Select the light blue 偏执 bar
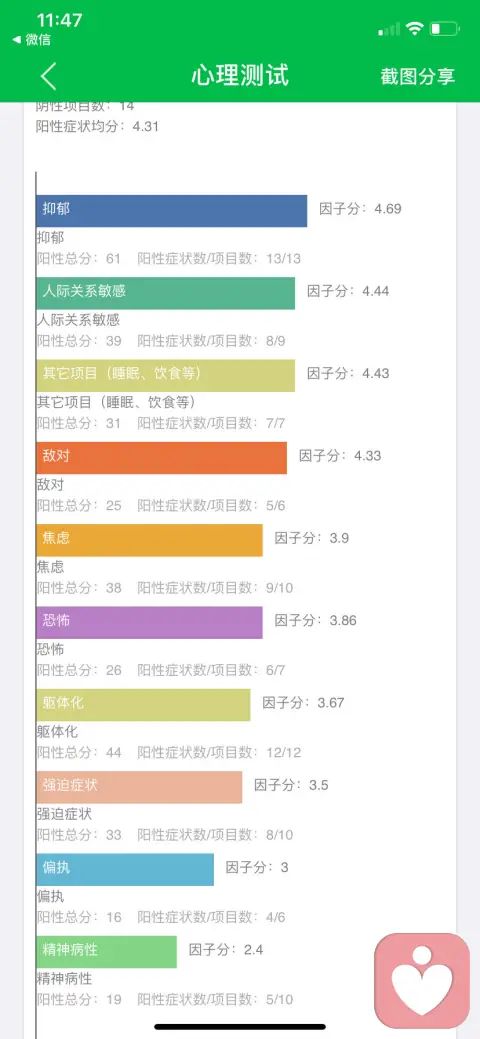 (x=125, y=869)
